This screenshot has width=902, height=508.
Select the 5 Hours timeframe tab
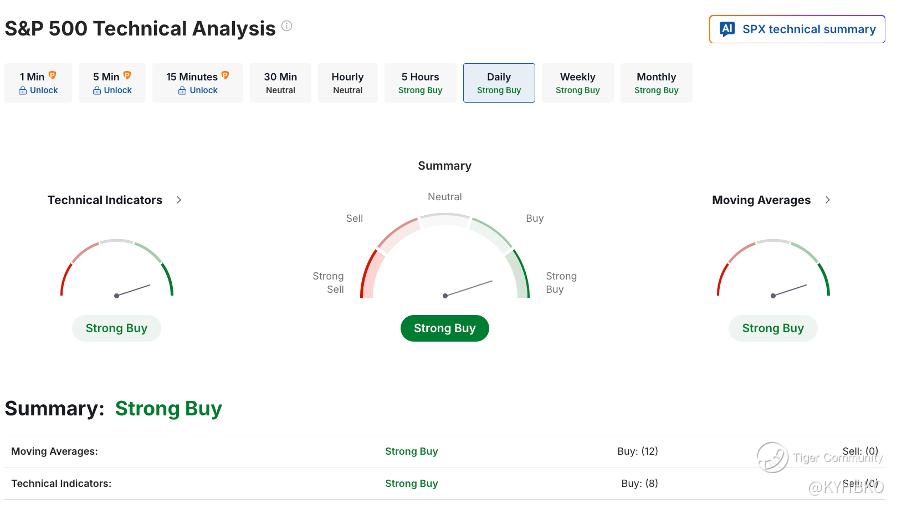click(420, 83)
